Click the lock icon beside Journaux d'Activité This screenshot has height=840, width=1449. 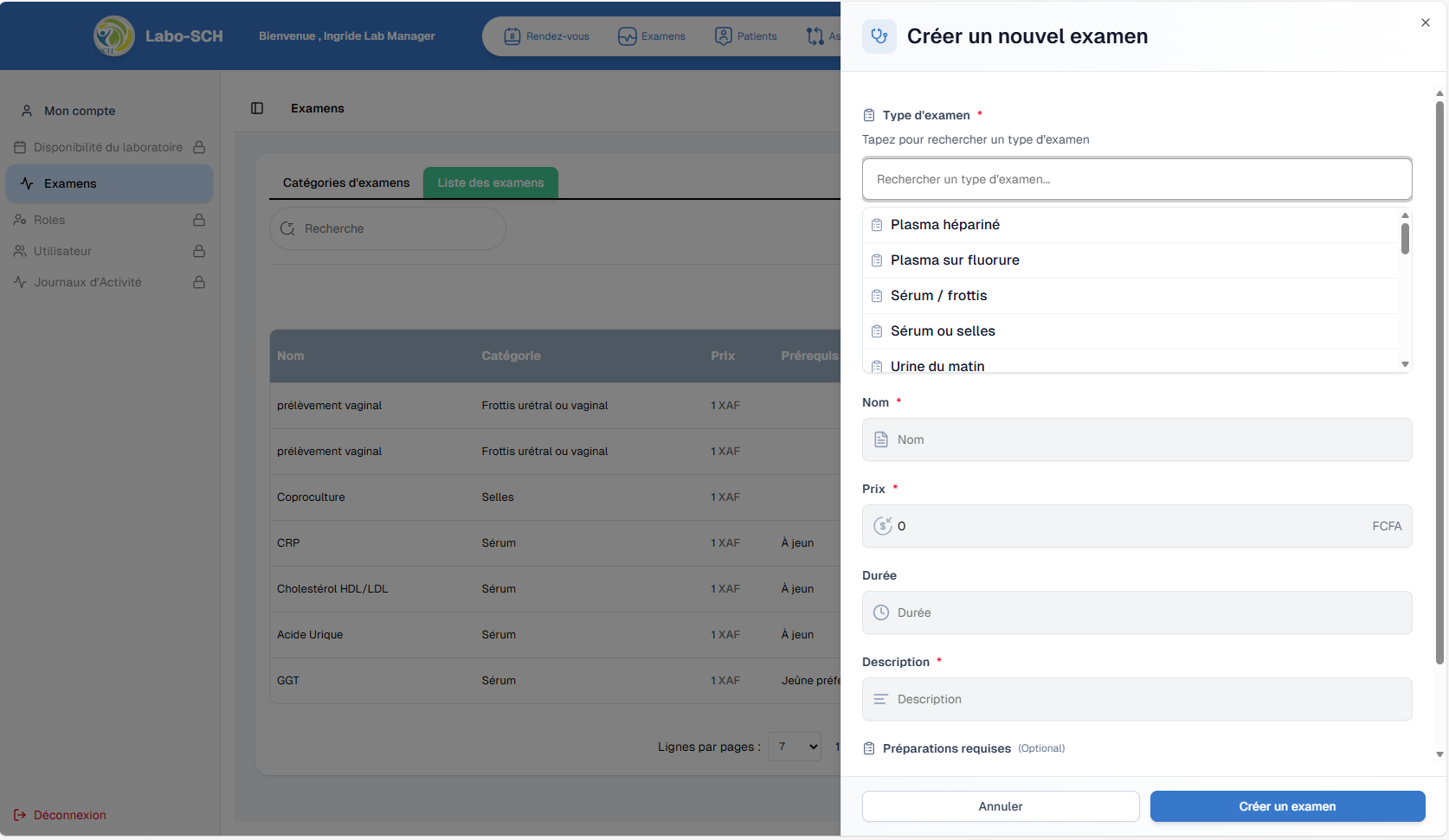199,282
